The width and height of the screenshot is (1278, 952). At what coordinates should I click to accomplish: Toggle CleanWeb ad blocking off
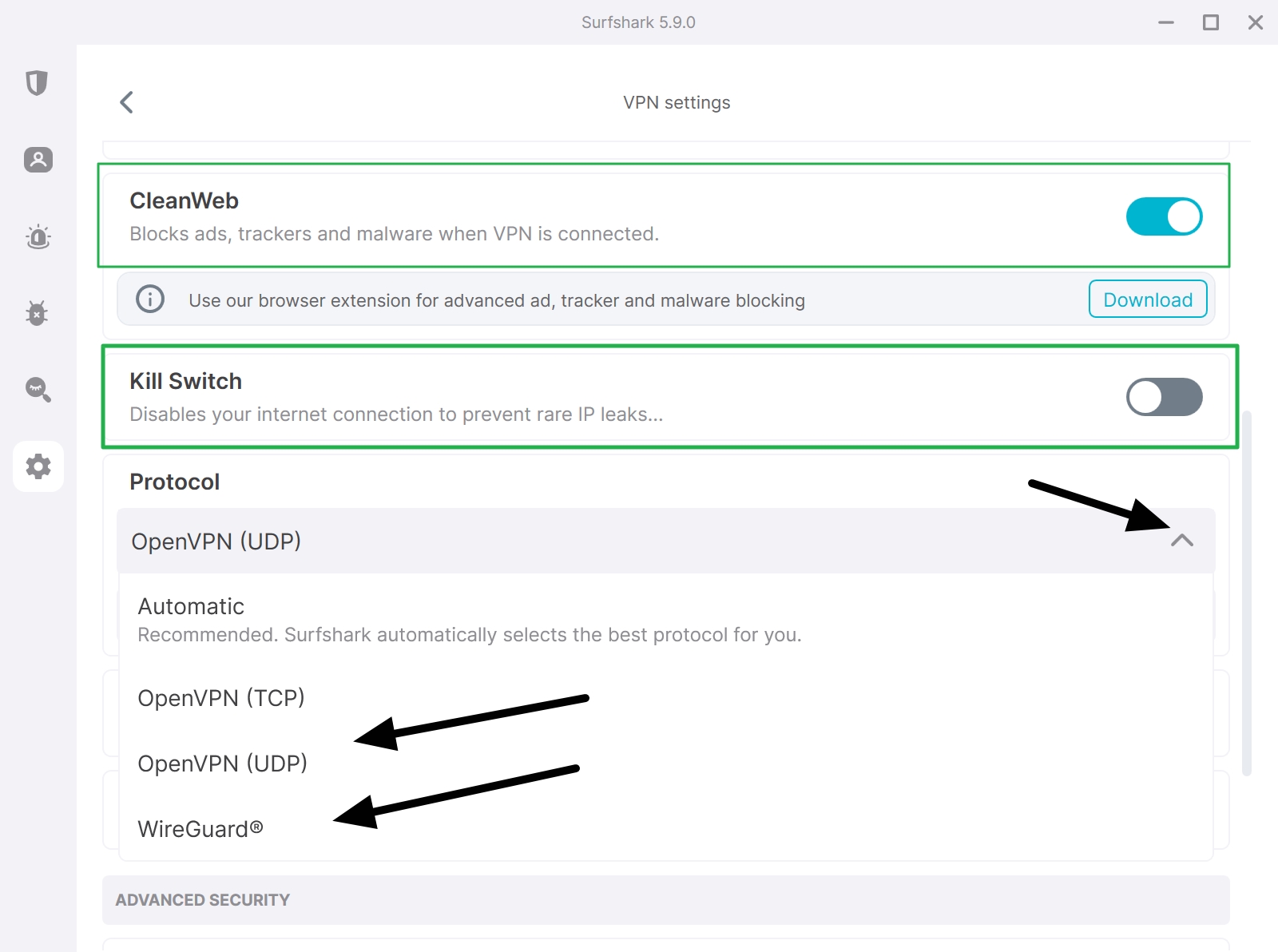tap(1163, 216)
